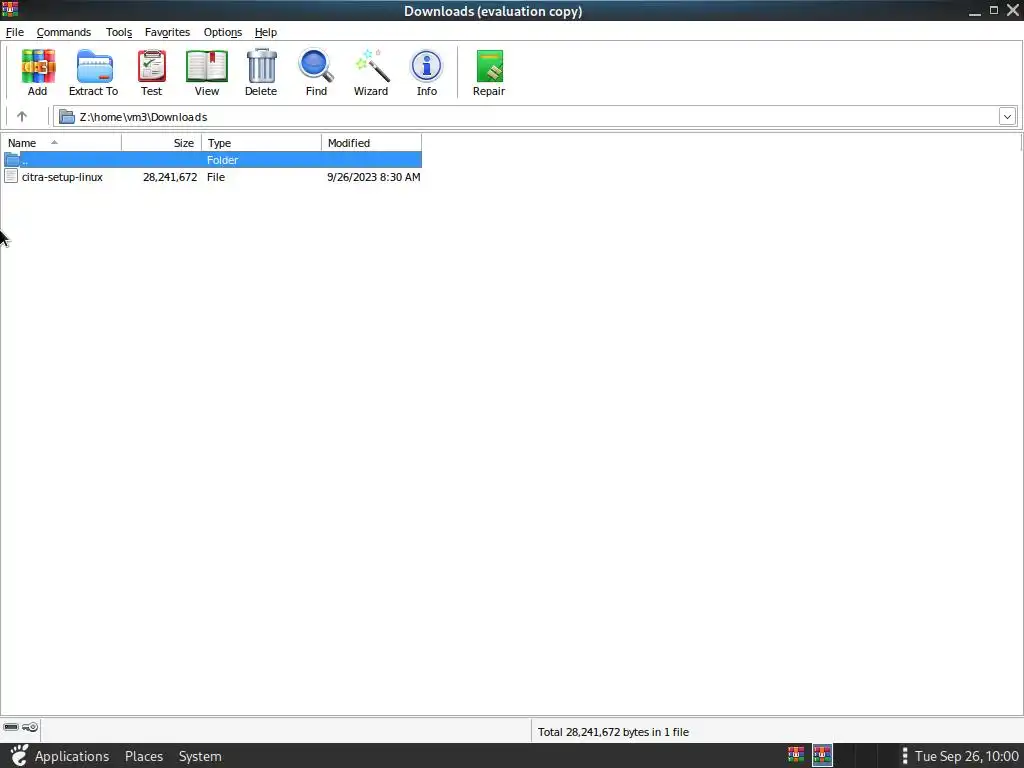The height and width of the screenshot is (768, 1024).
Task: Open the Favorites menu
Action: (167, 32)
